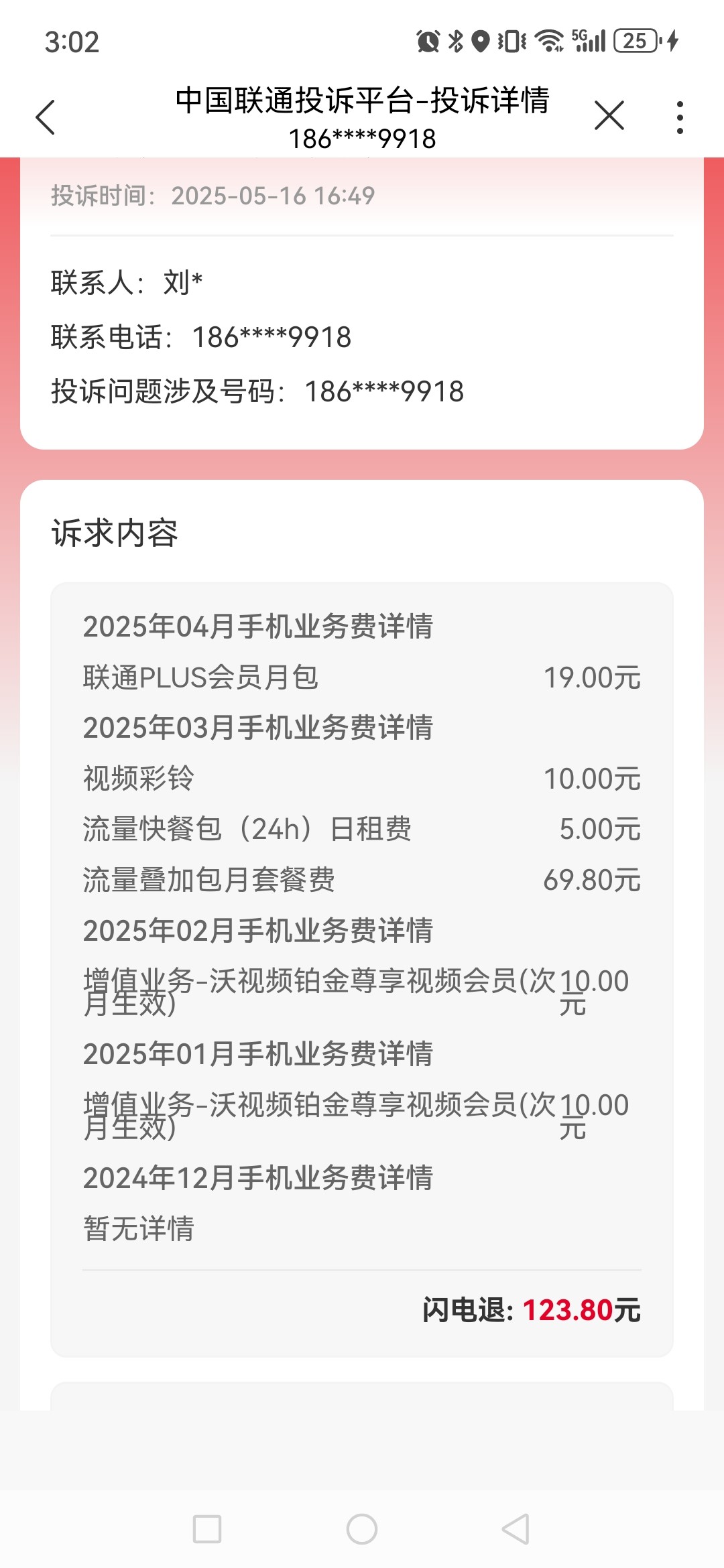
Task: Tap the location status icon
Action: pos(480,42)
